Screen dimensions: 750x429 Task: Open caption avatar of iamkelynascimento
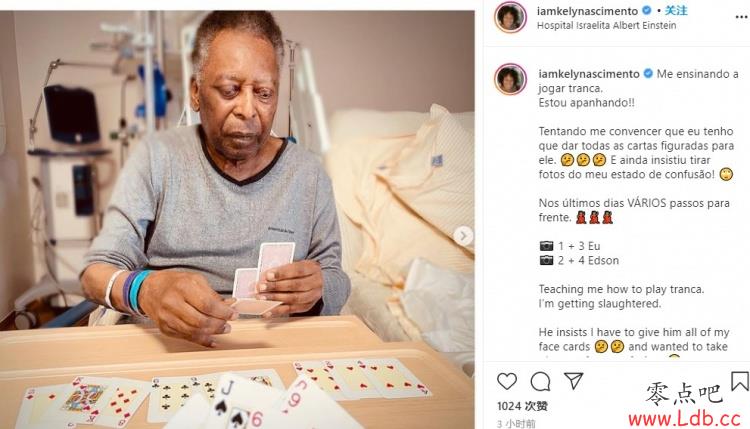tap(510, 79)
